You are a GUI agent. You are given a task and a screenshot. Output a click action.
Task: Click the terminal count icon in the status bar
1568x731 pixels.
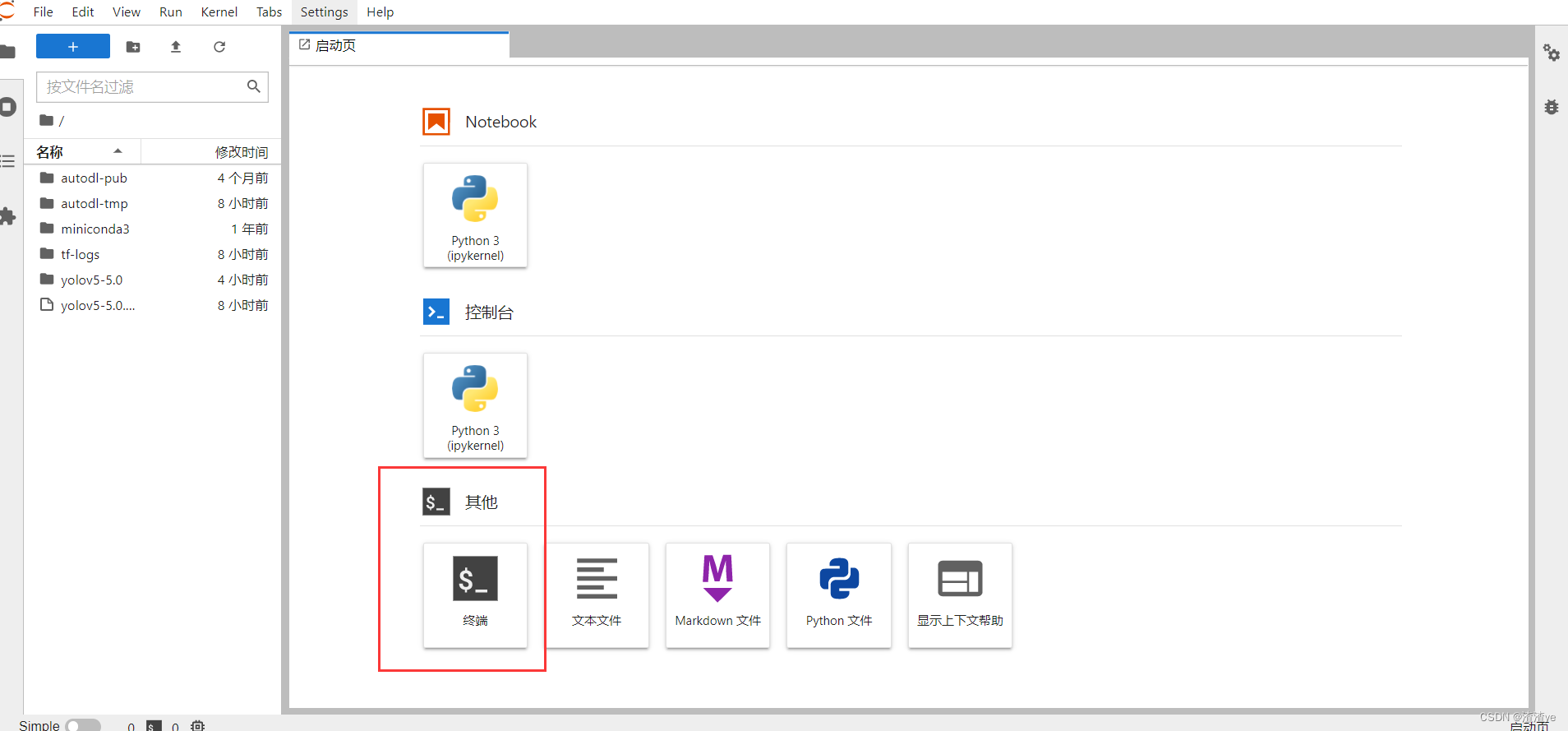click(x=154, y=726)
